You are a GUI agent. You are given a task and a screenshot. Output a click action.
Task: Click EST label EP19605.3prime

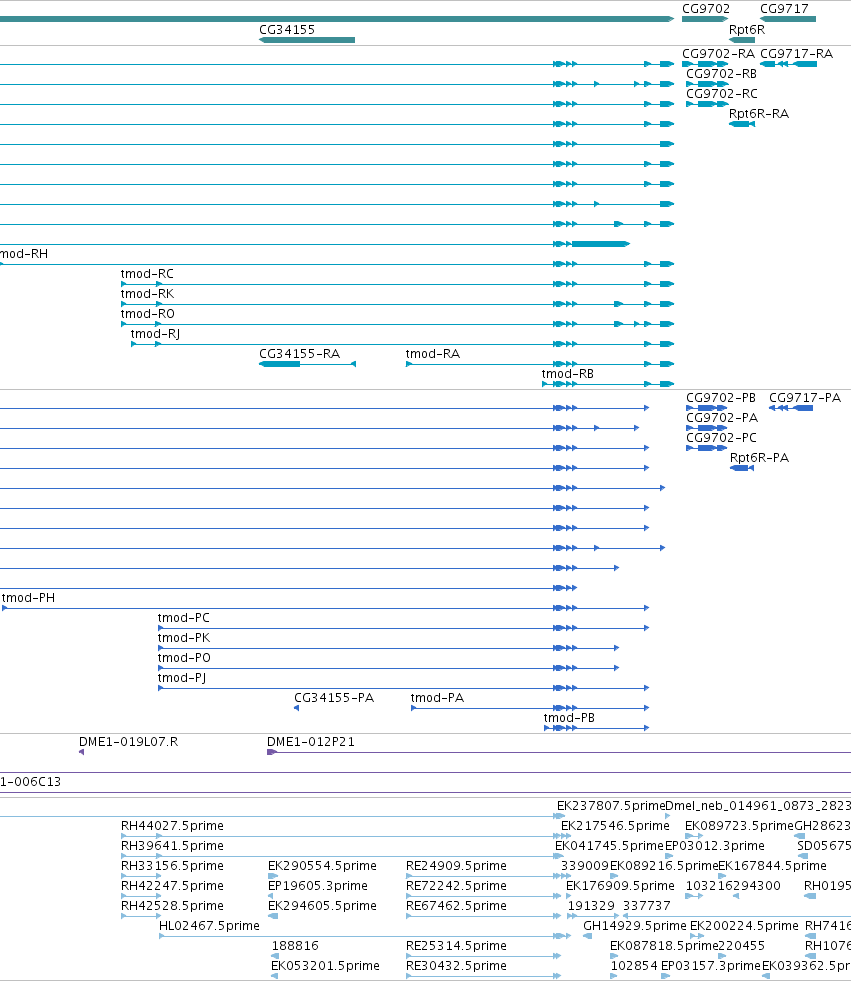point(318,886)
